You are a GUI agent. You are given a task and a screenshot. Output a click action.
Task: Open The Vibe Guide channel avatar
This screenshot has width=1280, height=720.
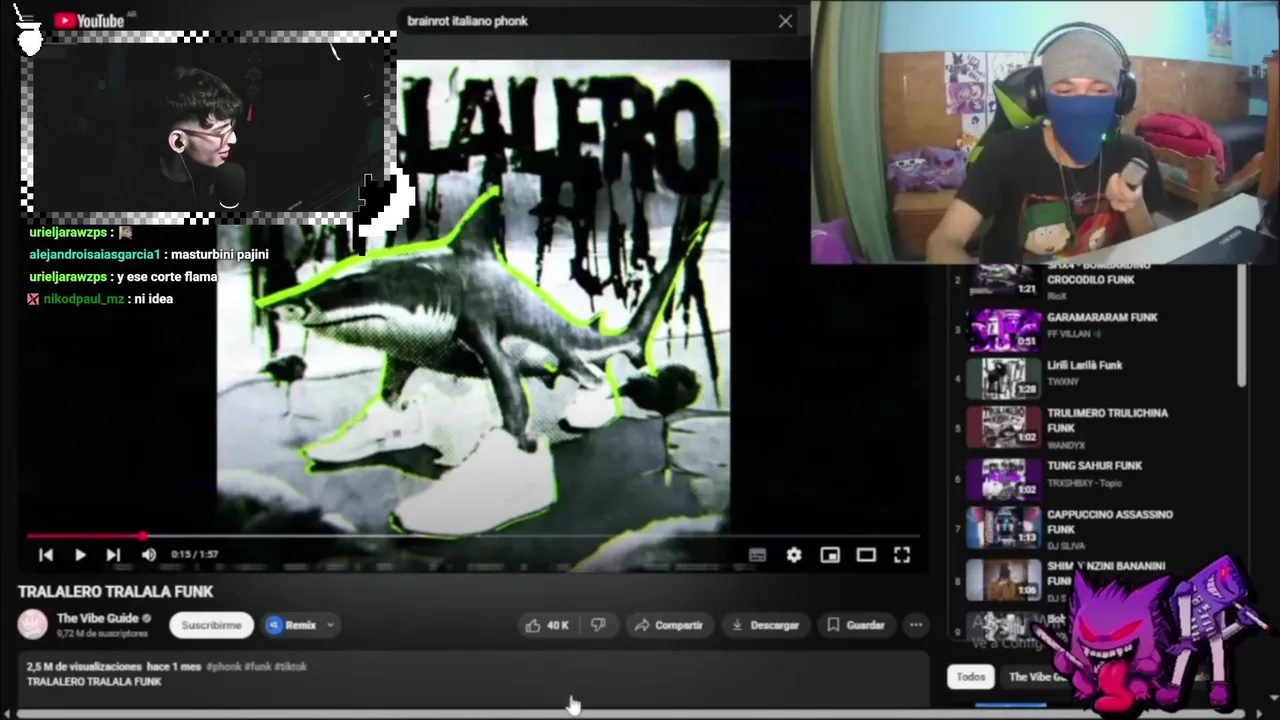tap(33, 625)
